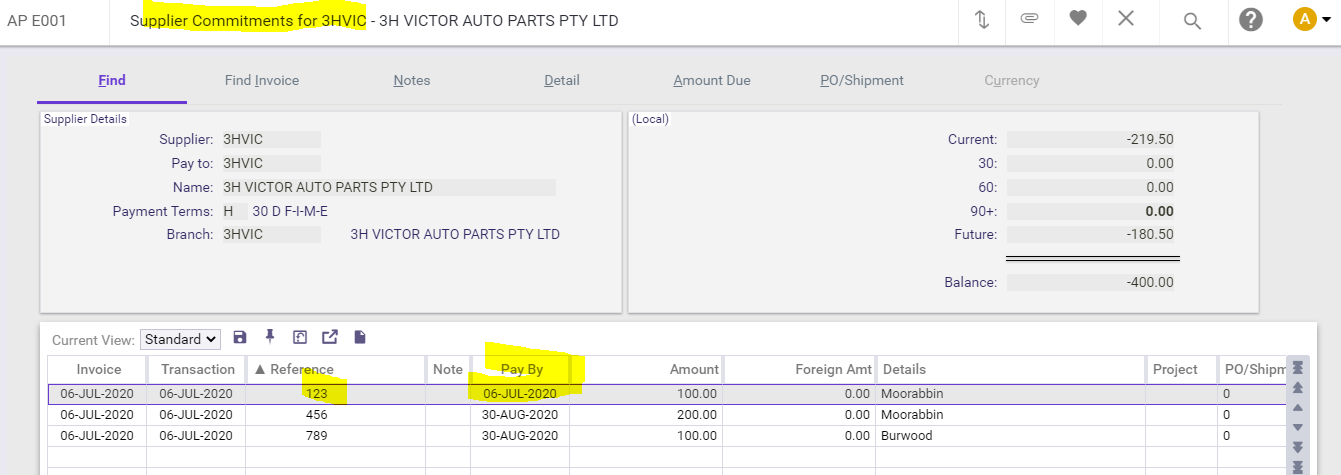Screen dimensions: 1341x475
Task: Save the current grid view
Action: tap(240, 338)
